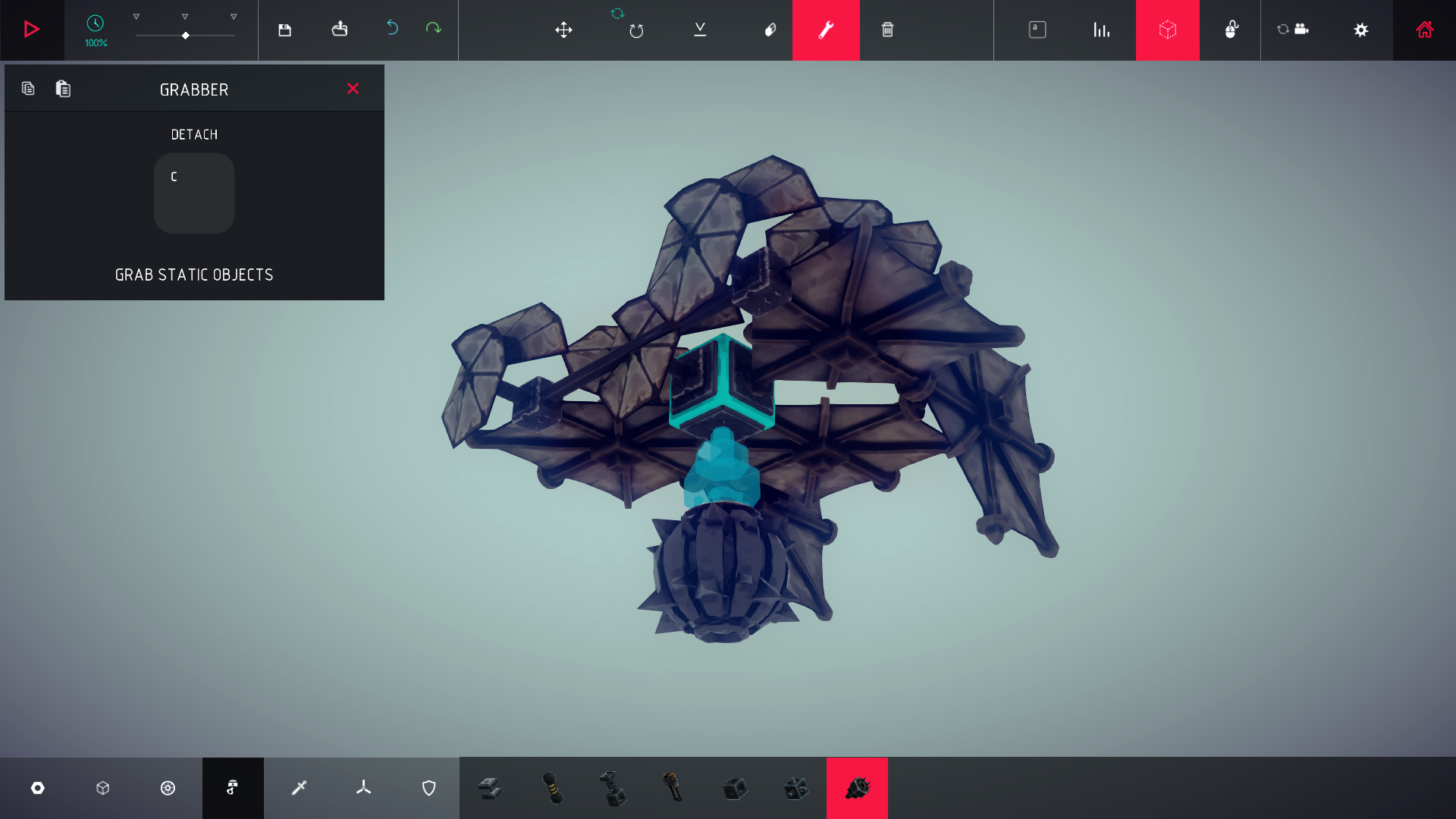Select the trash delete tool
The width and height of the screenshot is (1456, 819).
[x=887, y=30]
